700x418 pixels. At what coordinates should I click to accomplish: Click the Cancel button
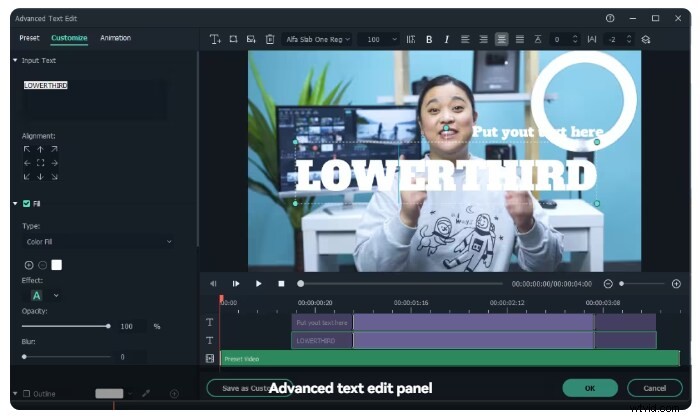point(654,387)
